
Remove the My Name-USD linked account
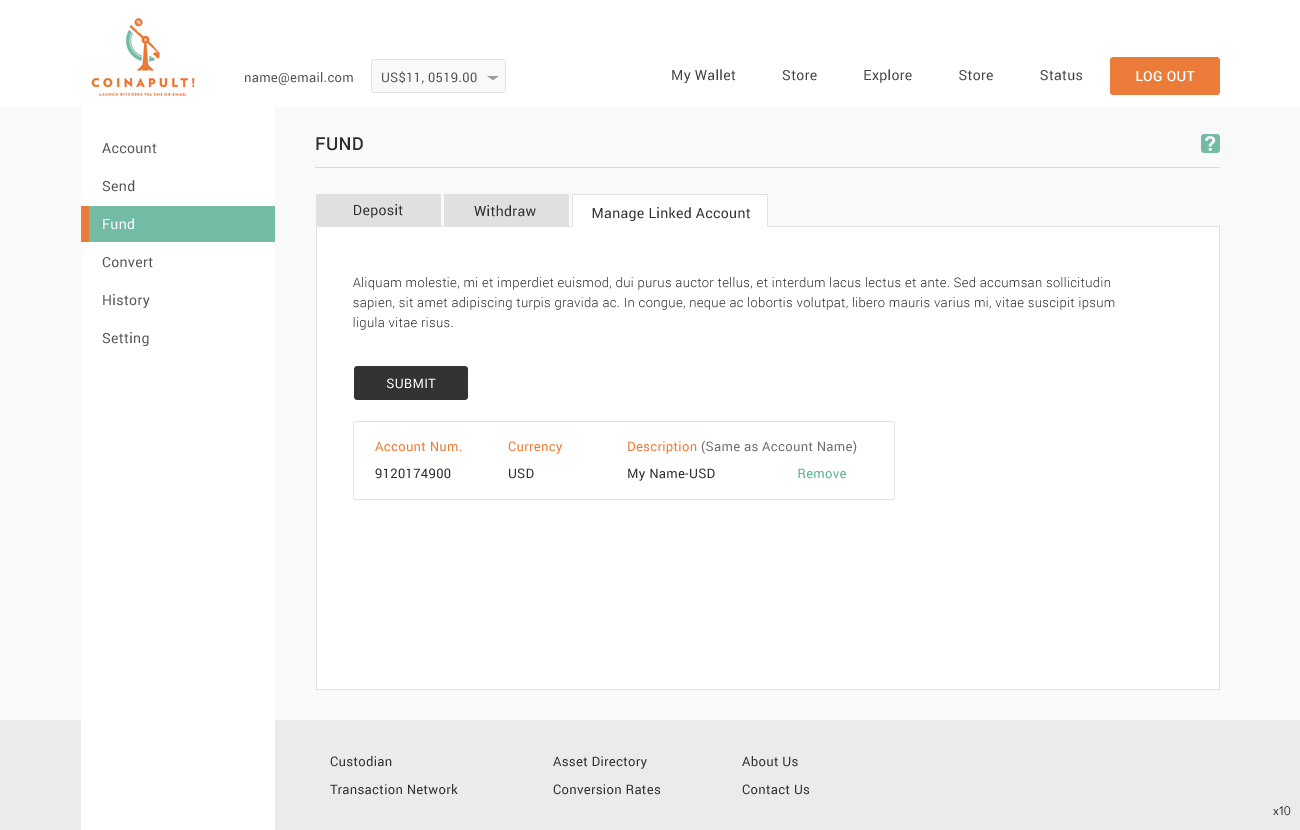(x=822, y=474)
